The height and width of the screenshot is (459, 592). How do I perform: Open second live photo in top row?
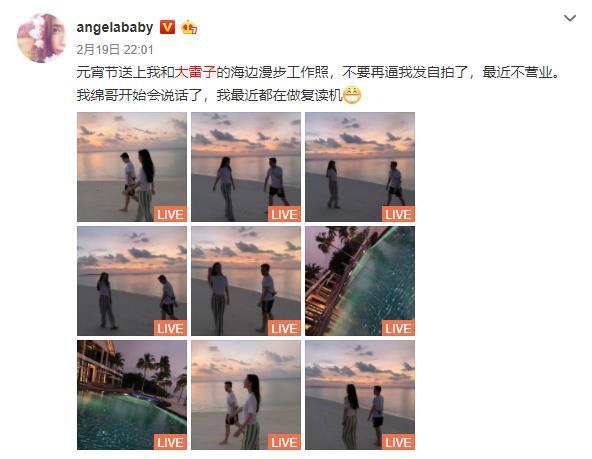point(246,167)
